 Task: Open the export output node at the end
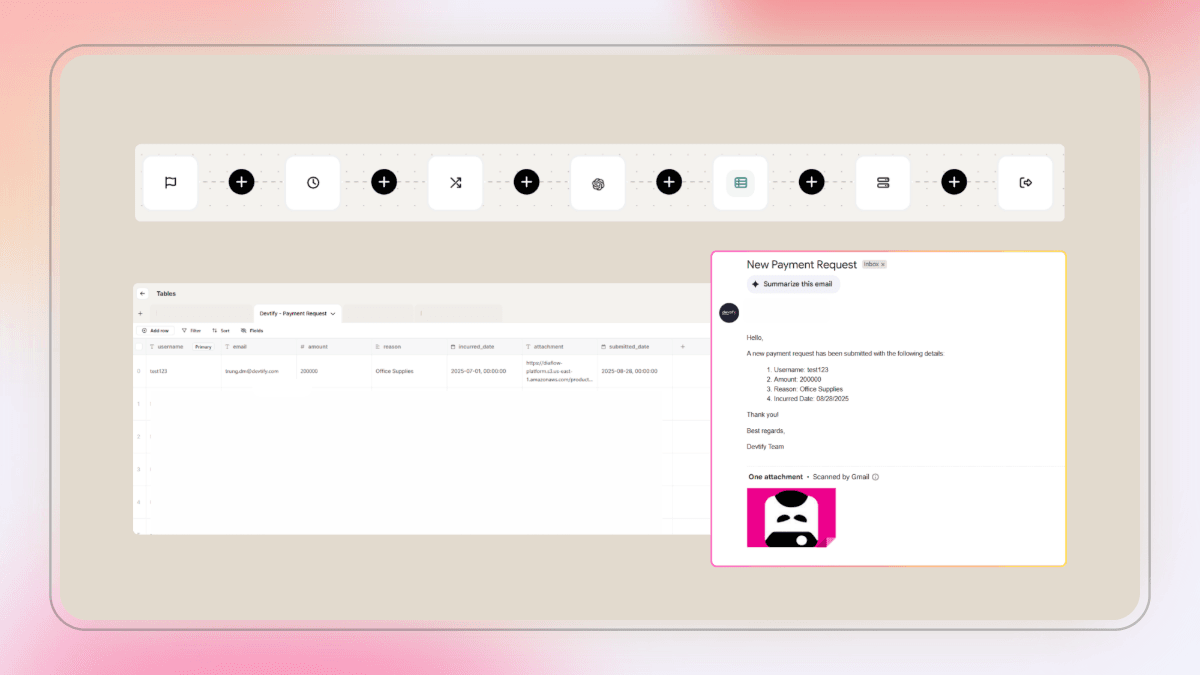click(1025, 182)
